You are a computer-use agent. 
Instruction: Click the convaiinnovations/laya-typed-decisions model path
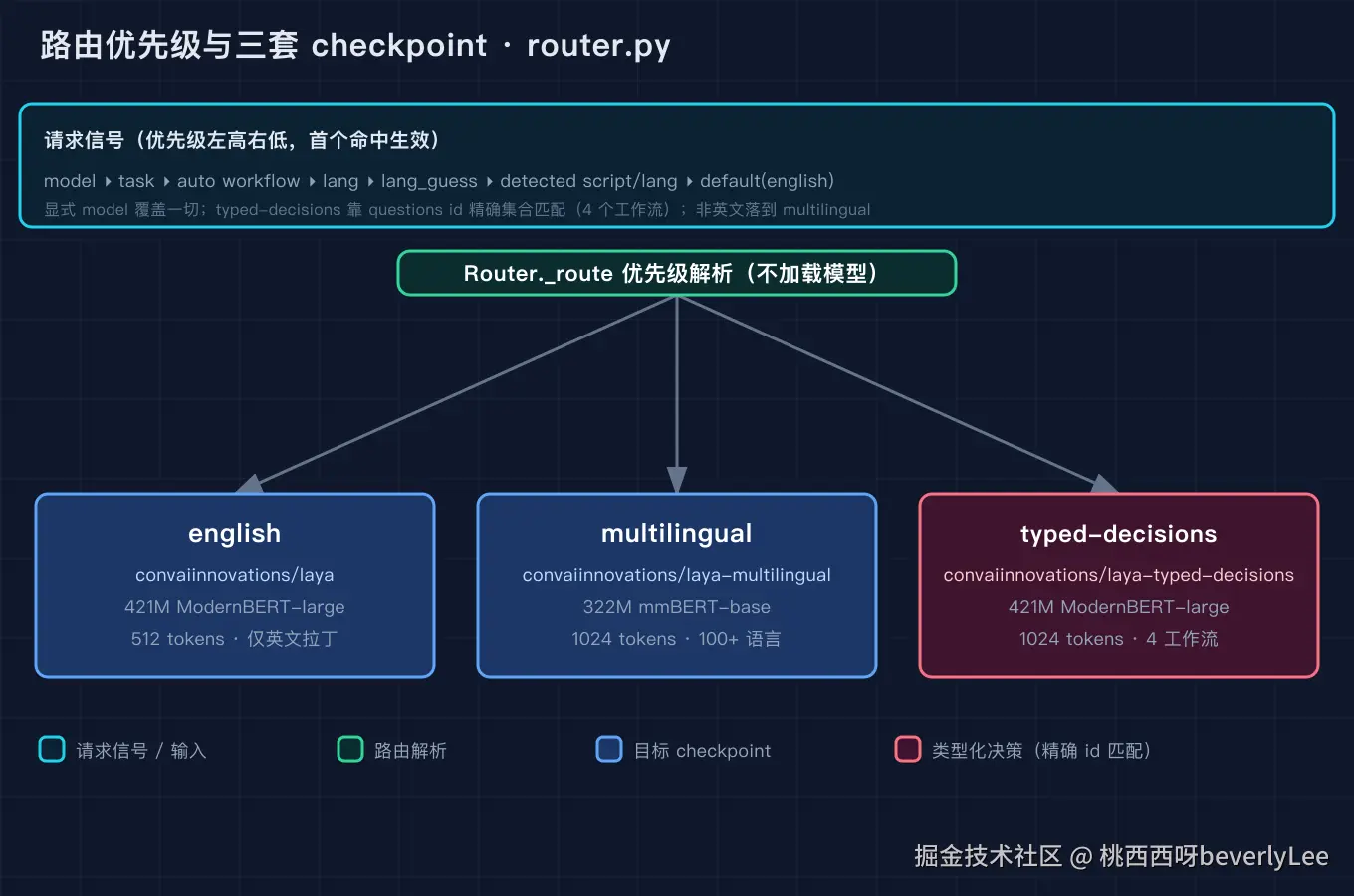pyautogui.click(x=1119, y=575)
